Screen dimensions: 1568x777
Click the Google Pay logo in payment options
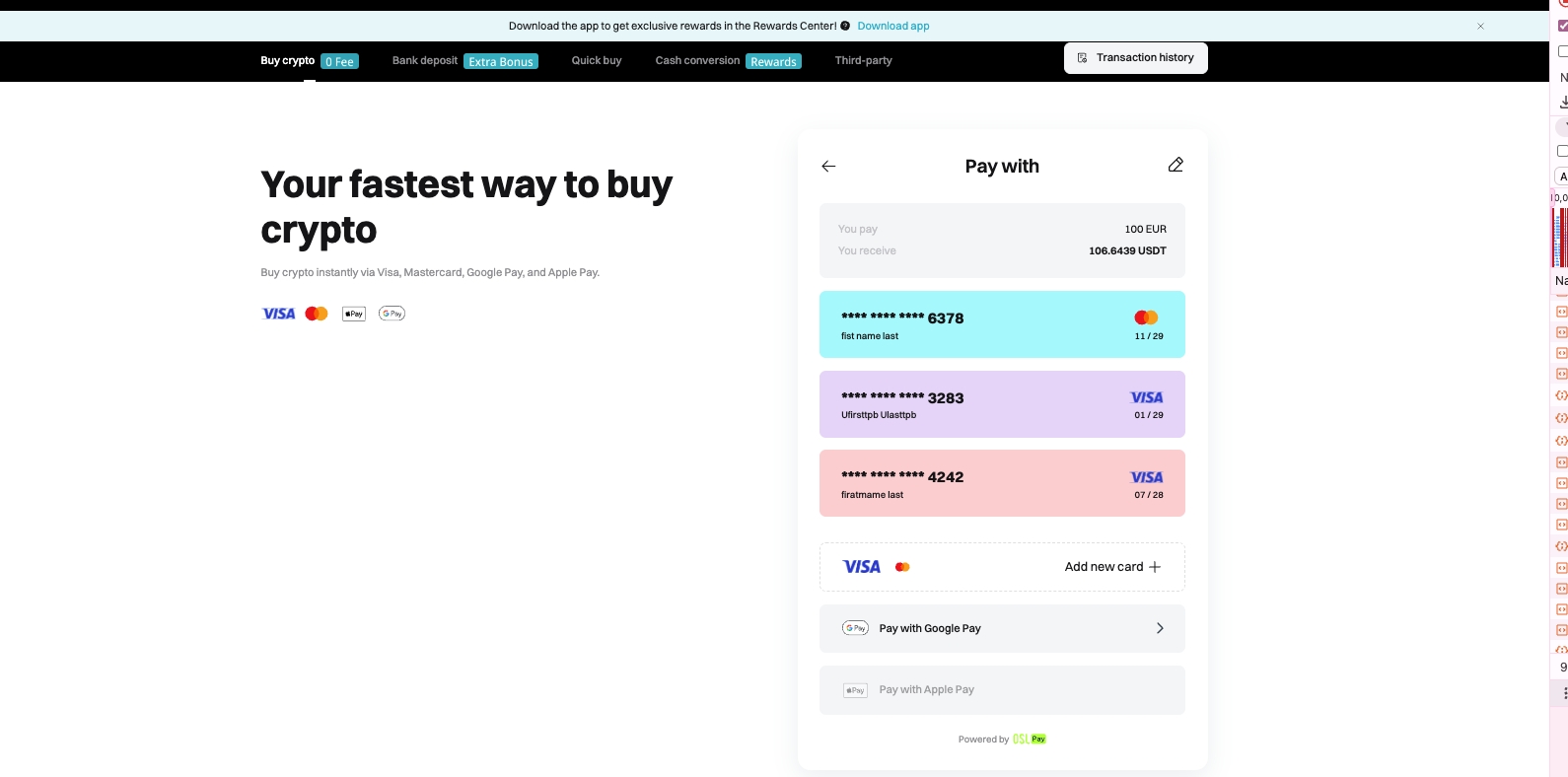click(x=855, y=628)
